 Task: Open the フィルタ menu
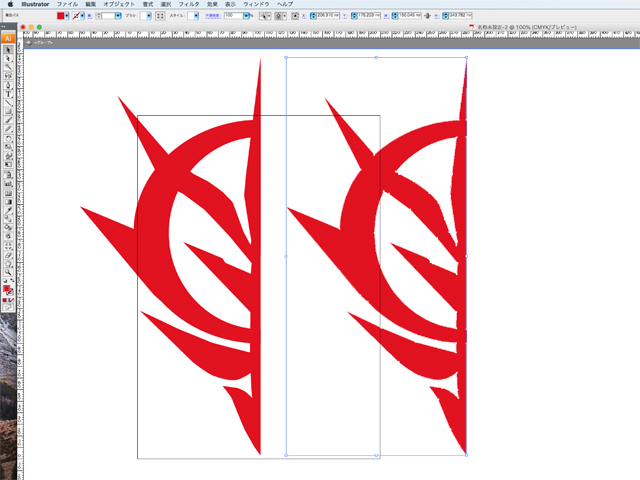tap(189, 4)
